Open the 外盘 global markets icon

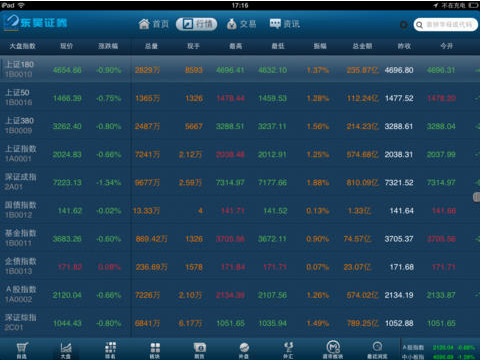244,350
